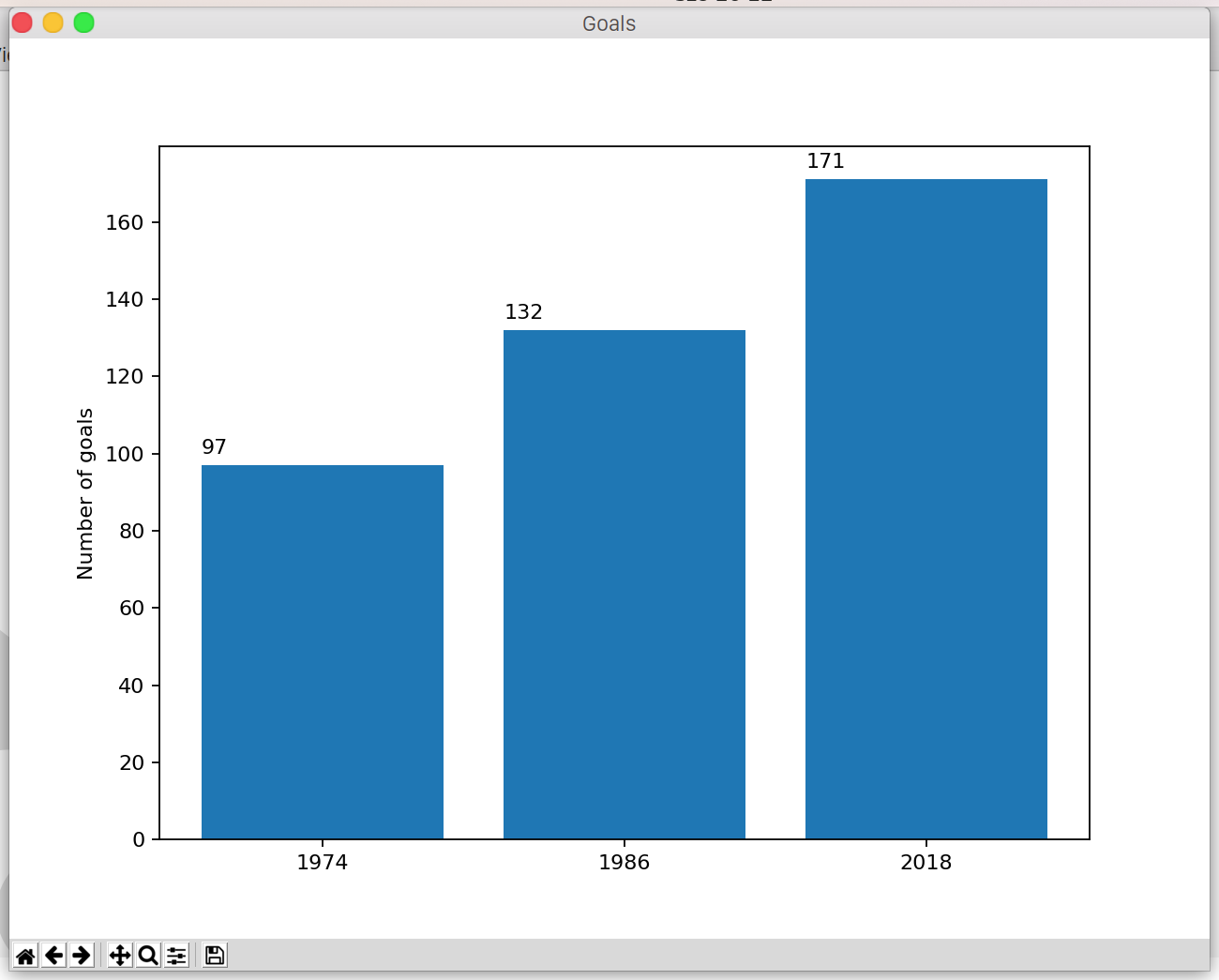This screenshot has width=1219, height=980.
Task: Click the green zoom traffic light button
Action: (x=83, y=22)
